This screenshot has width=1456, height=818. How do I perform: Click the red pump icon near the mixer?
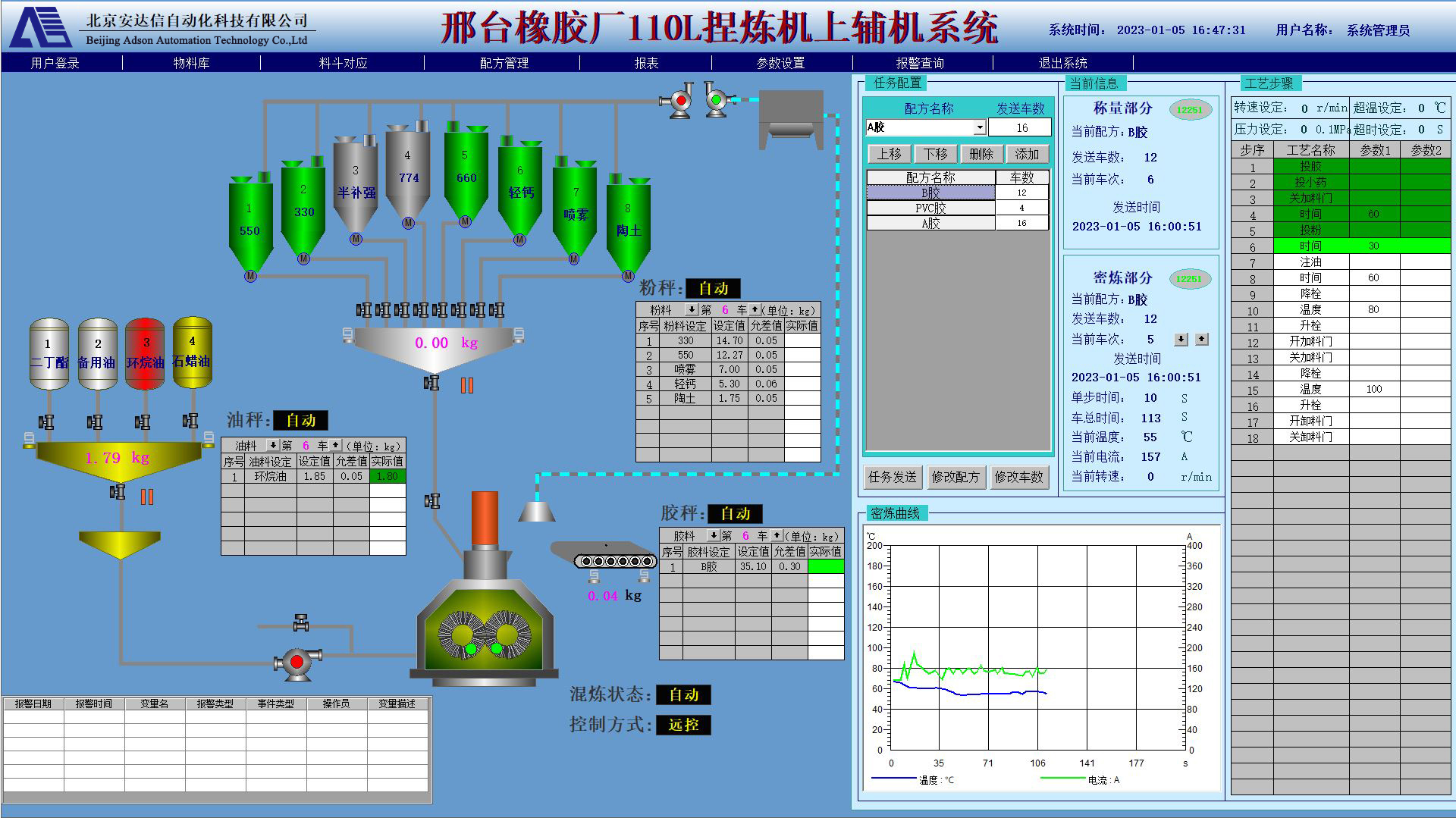click(297, 662)
